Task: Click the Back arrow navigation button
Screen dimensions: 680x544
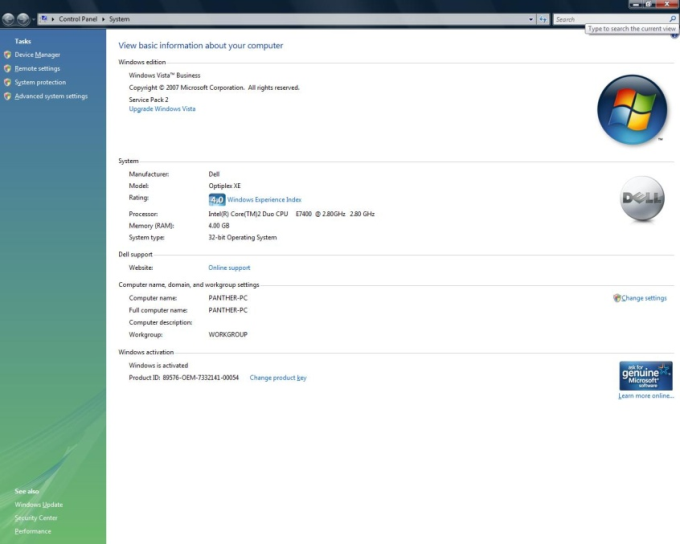Action: point(9,19)
